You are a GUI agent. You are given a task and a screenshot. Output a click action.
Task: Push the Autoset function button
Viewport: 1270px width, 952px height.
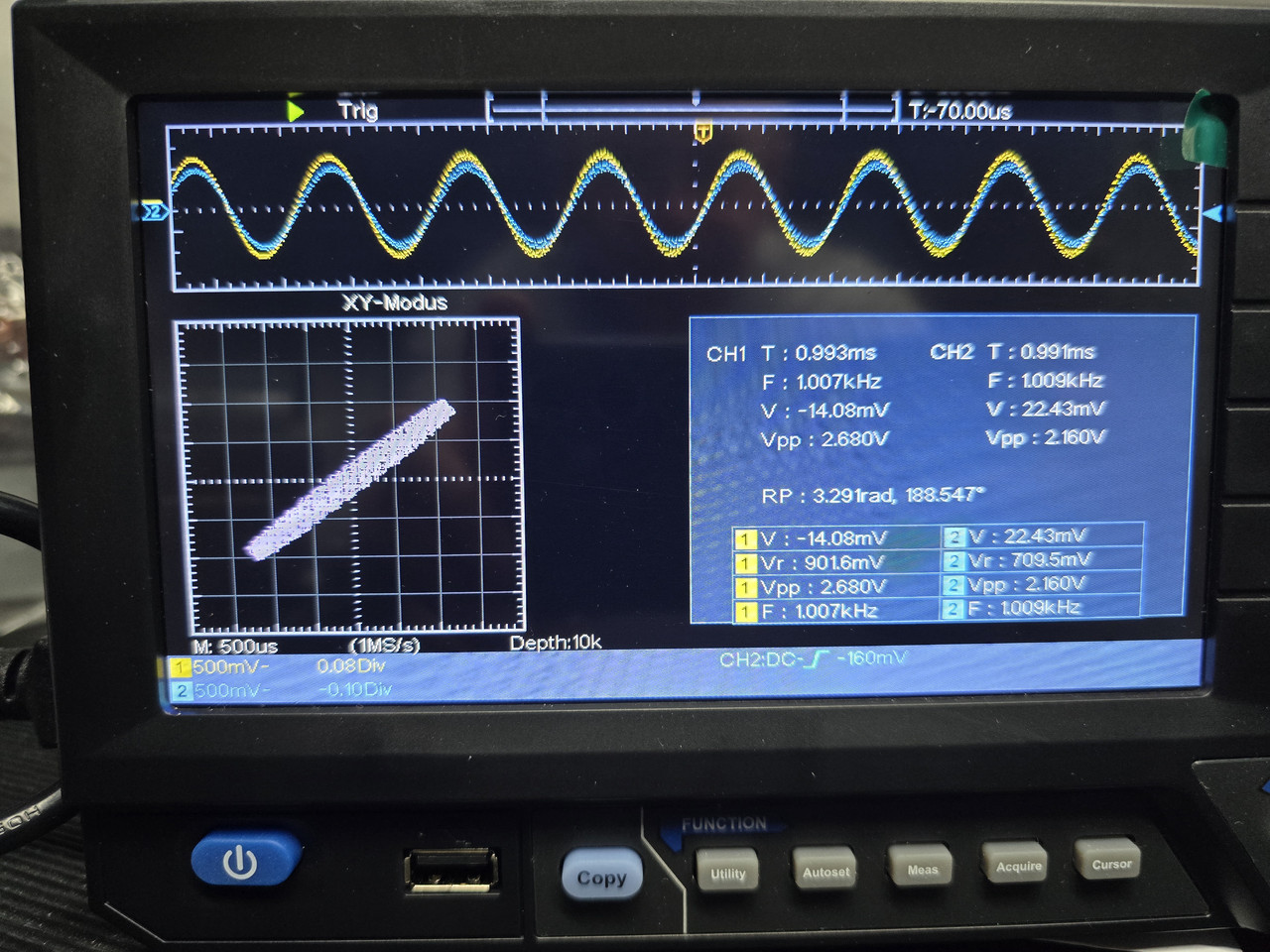[825, 871]
